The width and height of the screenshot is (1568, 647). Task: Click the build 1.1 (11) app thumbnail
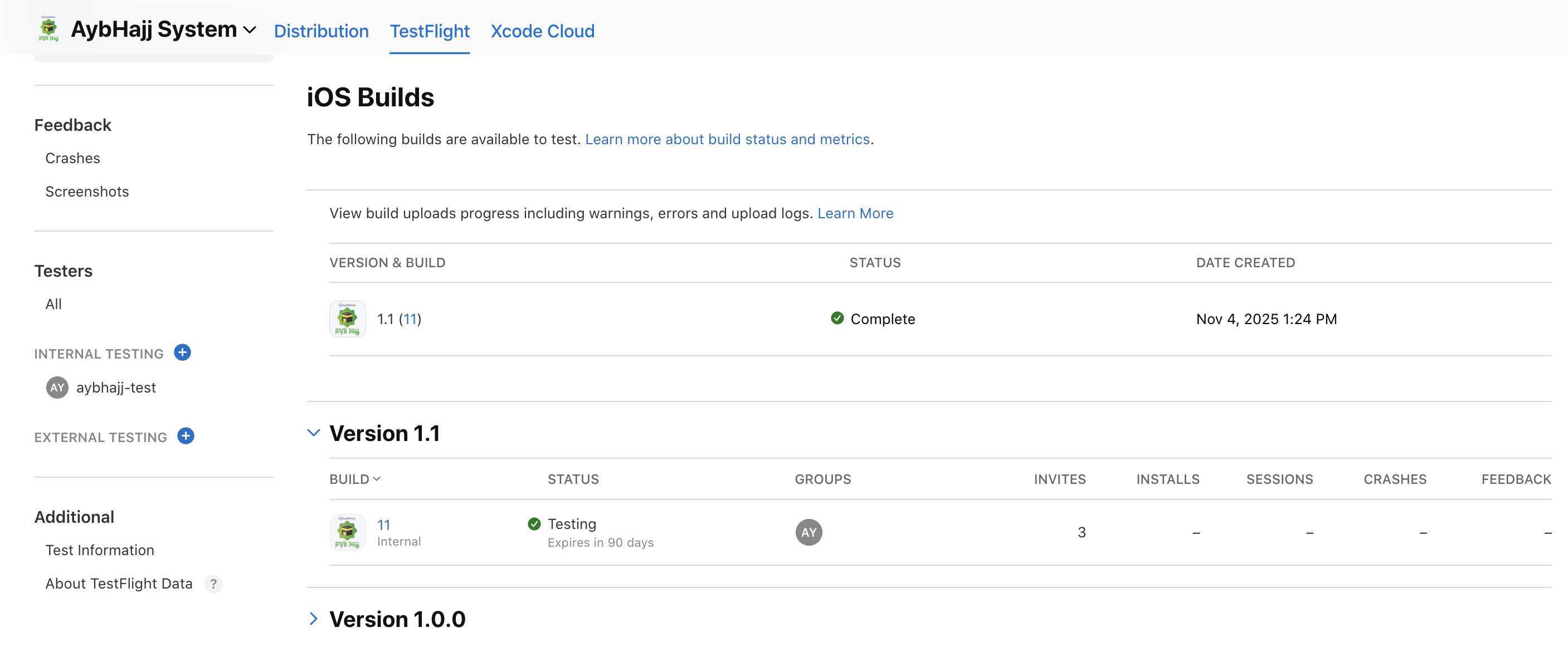(347, 318)
